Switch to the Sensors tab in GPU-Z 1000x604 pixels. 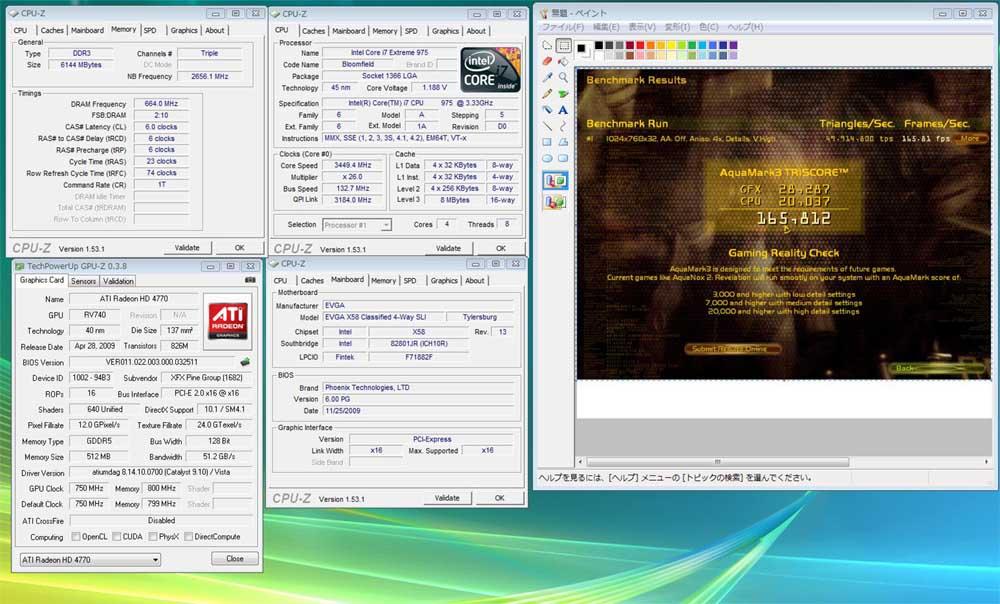[84, 281]
